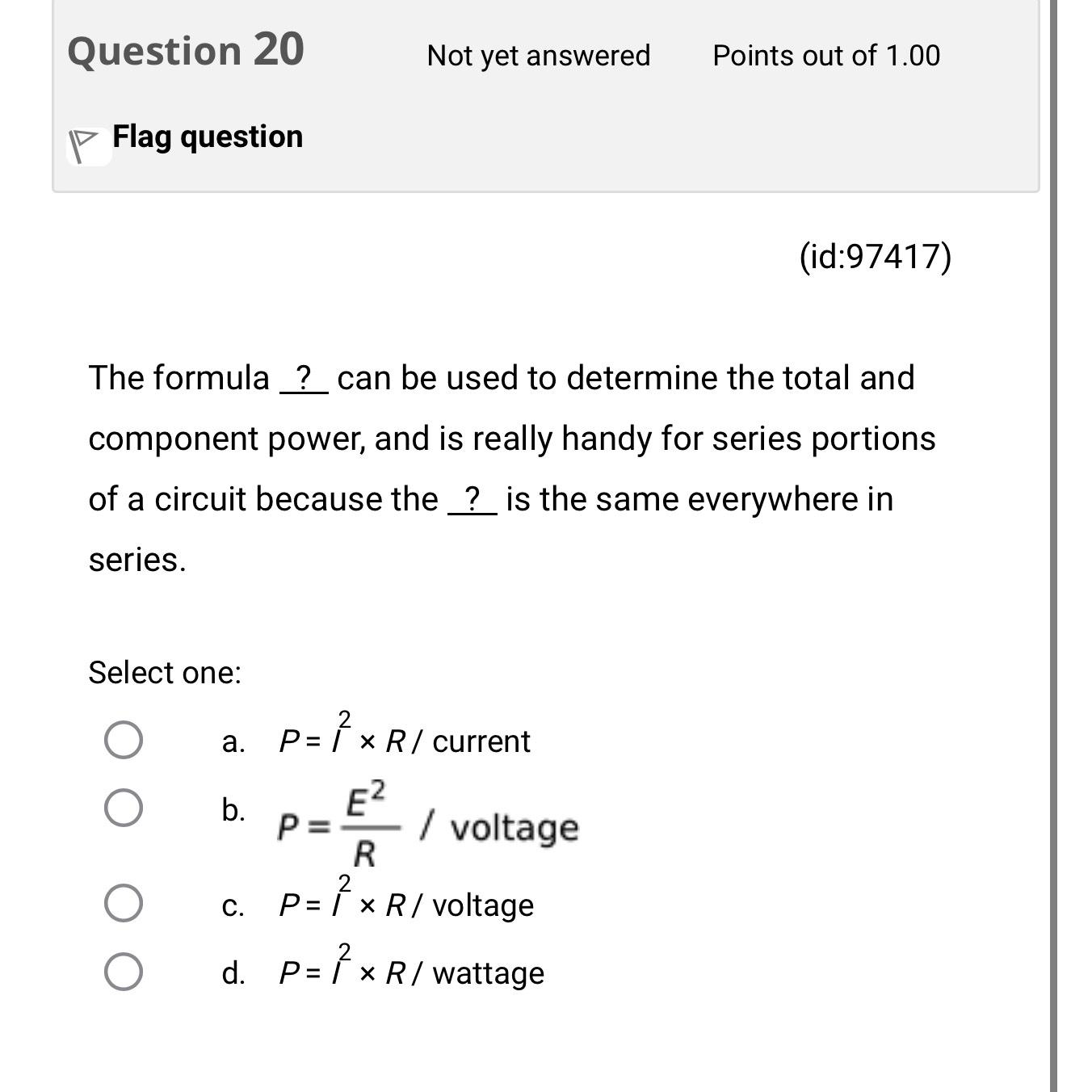Select answer option a, P = I² × R / current
The image size is (1092, 1092).
tap(125, 737)
